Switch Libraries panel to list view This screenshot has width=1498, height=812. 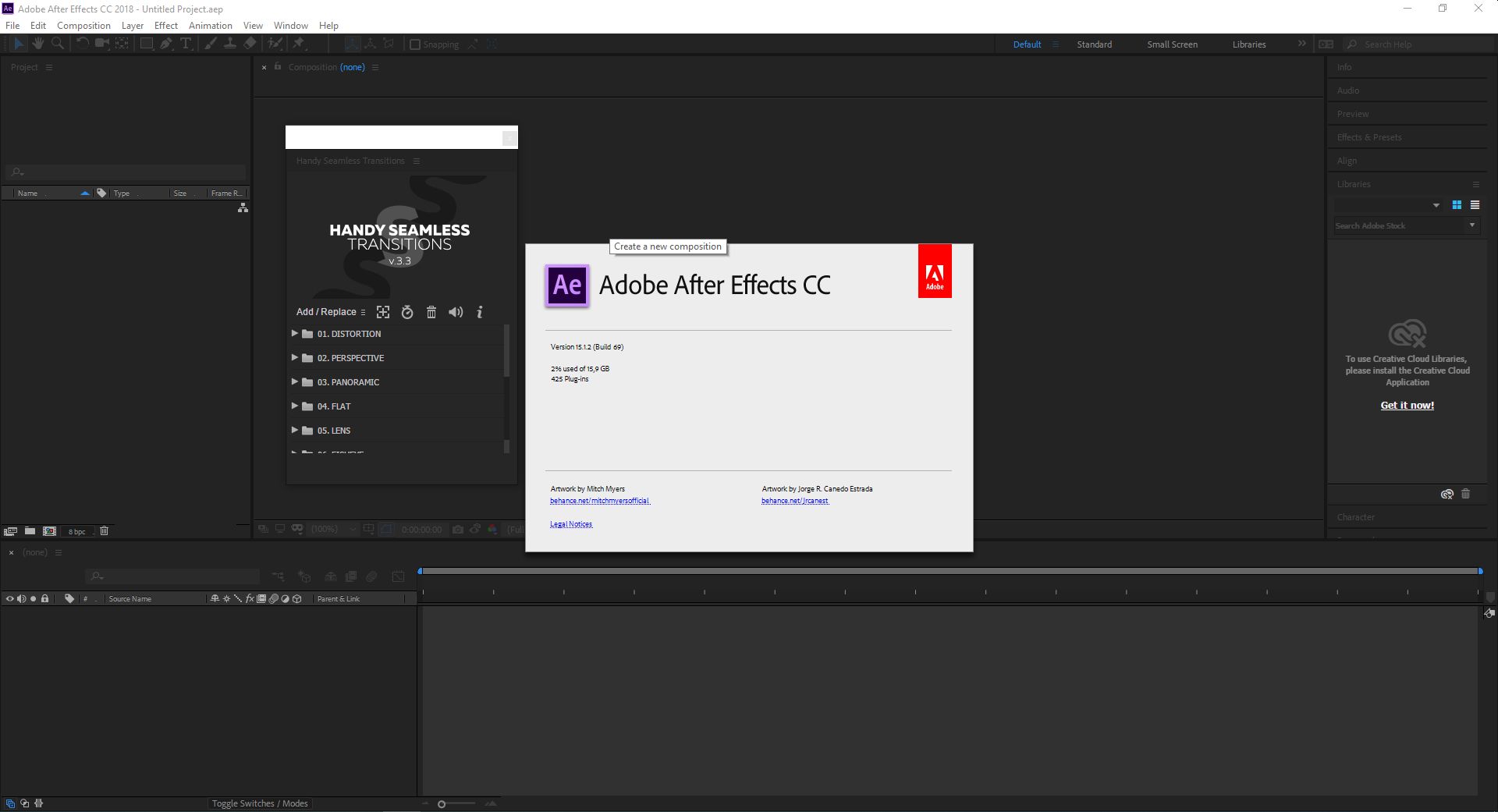[1475, 205]
